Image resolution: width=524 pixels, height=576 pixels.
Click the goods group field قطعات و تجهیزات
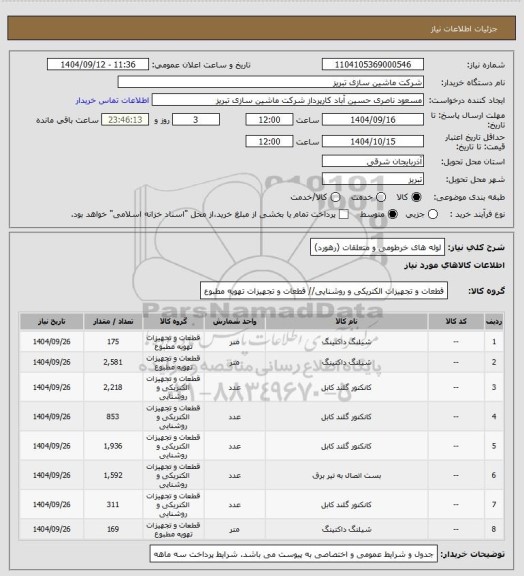point(324,291)
